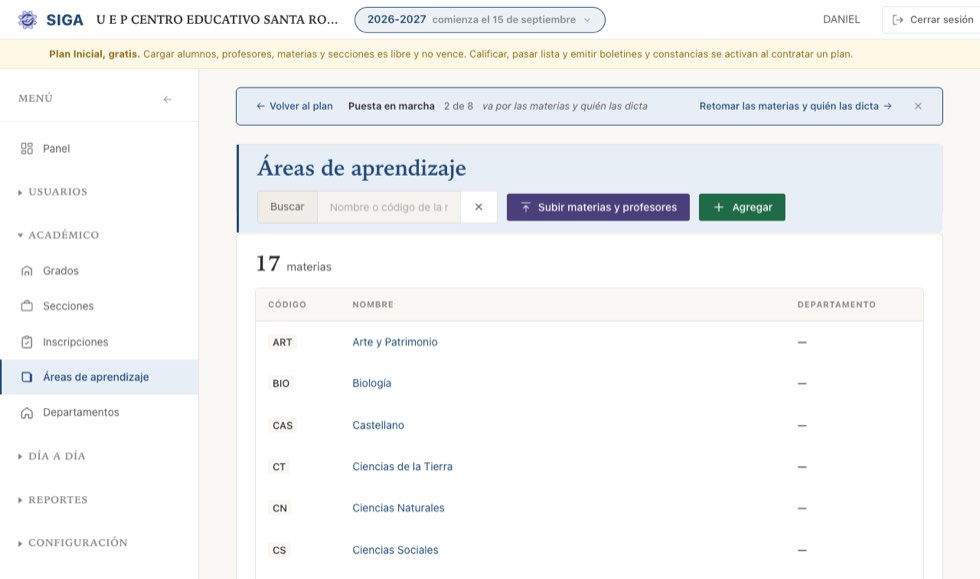Click the Buscar button

point(288,207)
